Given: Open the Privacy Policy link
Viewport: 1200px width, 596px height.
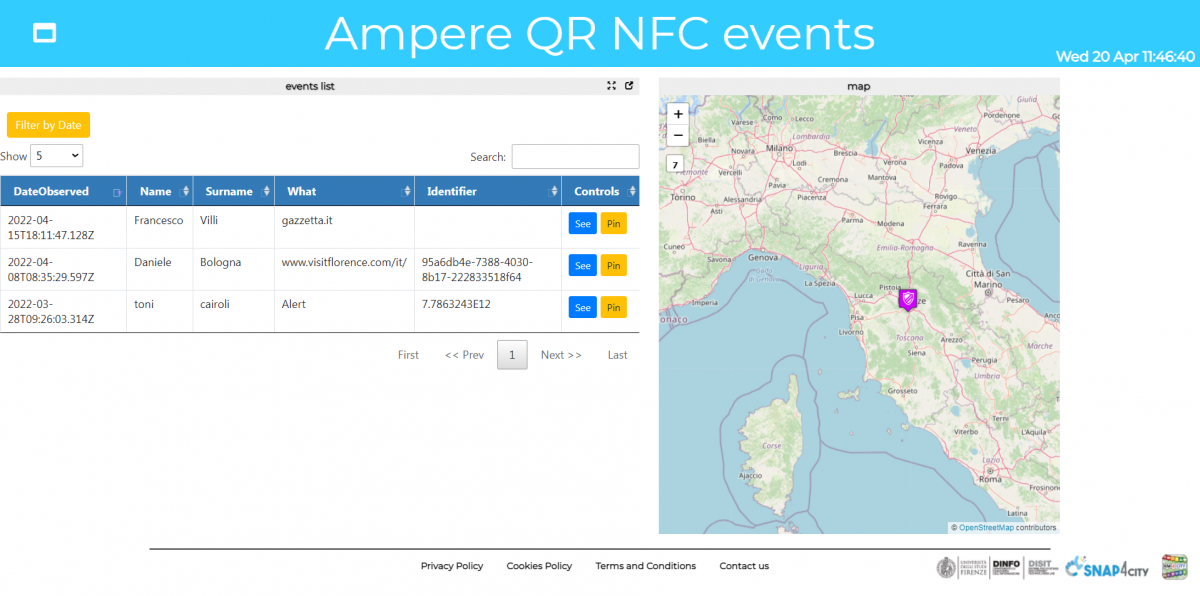Looking at the screenshot, I should 451,566.
